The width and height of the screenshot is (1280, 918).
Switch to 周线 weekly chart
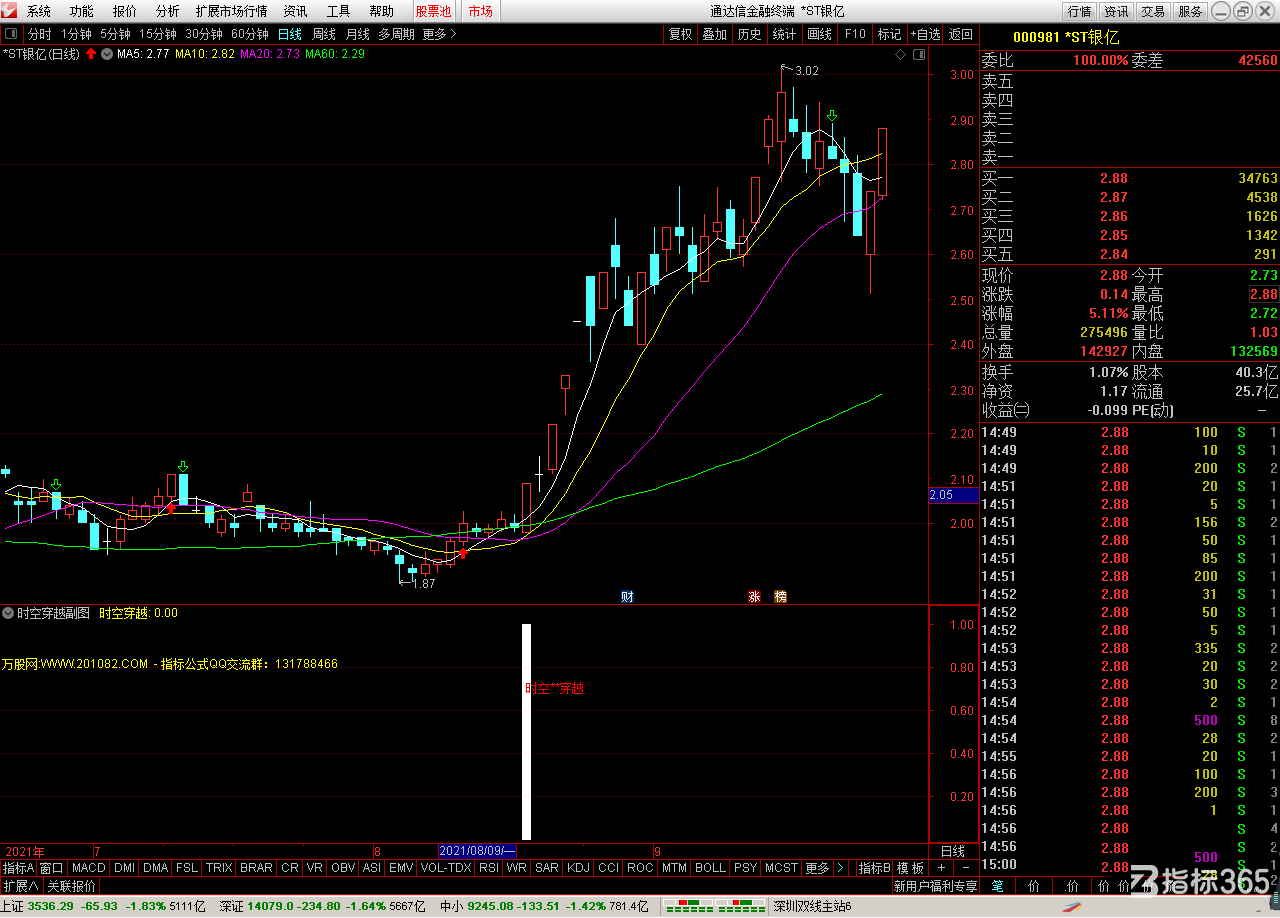pos(324,34)
